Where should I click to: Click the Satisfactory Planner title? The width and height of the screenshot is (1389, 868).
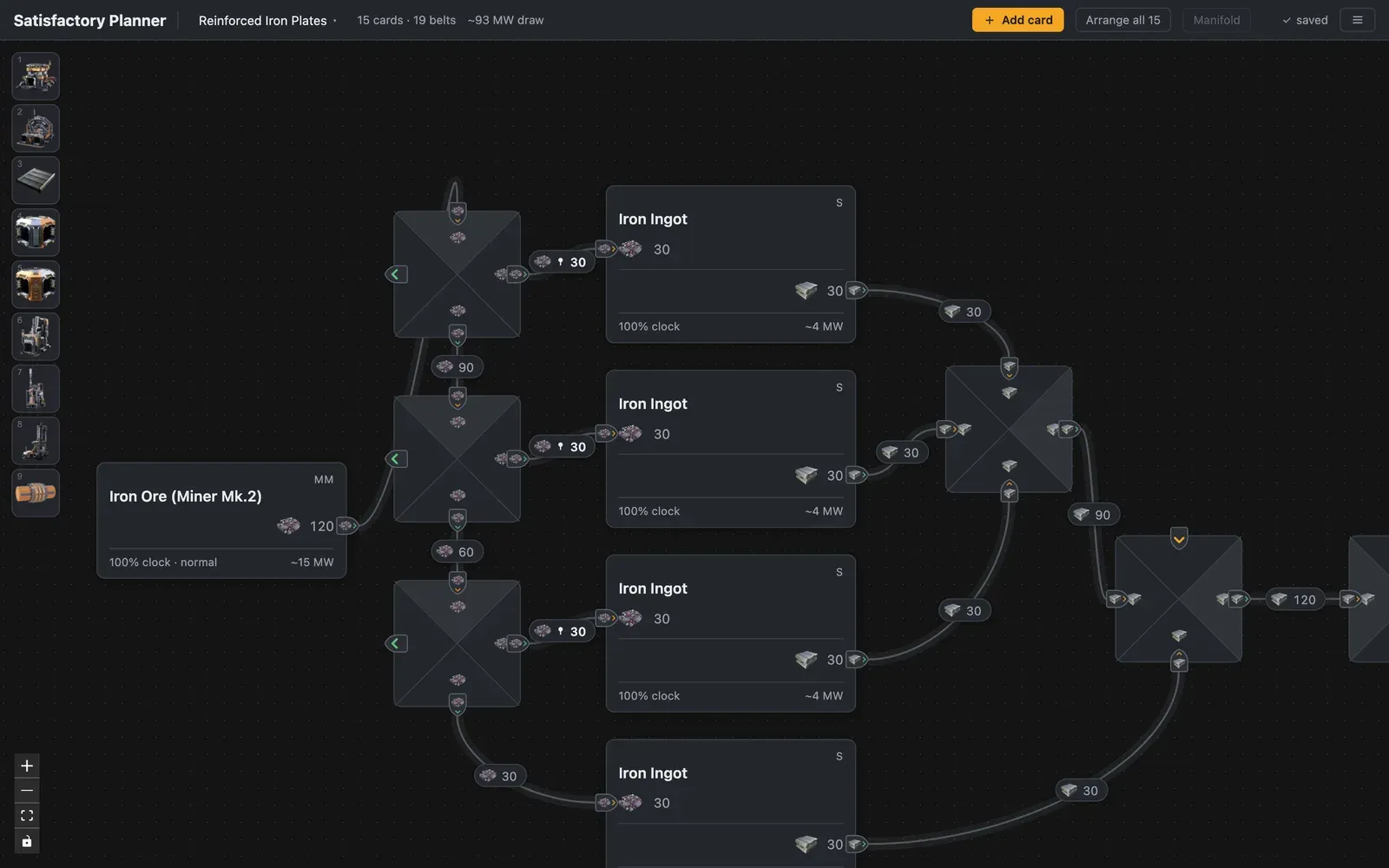(x=89, y=20)
